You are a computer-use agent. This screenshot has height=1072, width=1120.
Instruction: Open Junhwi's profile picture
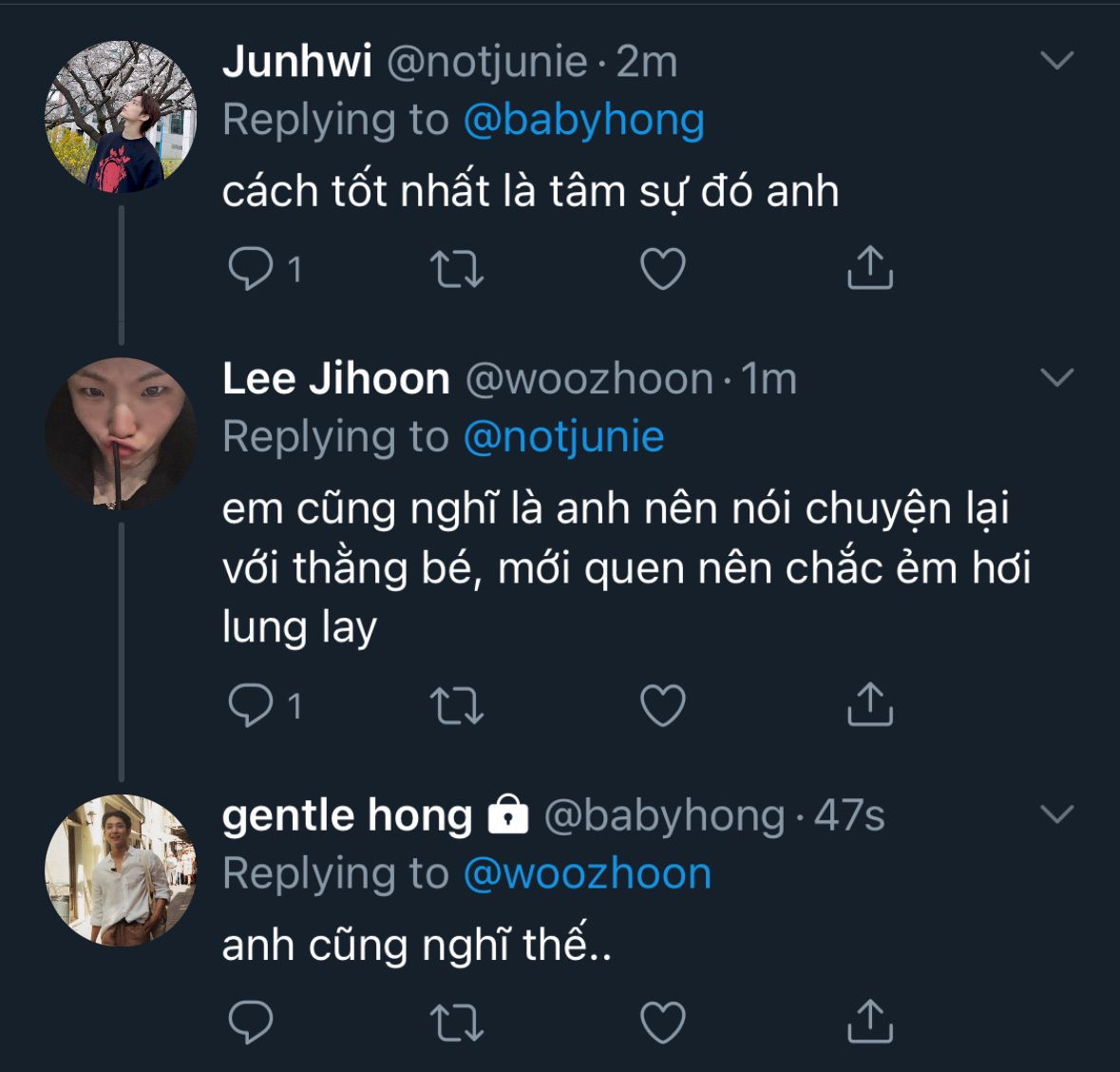click(x=121, y=117)
